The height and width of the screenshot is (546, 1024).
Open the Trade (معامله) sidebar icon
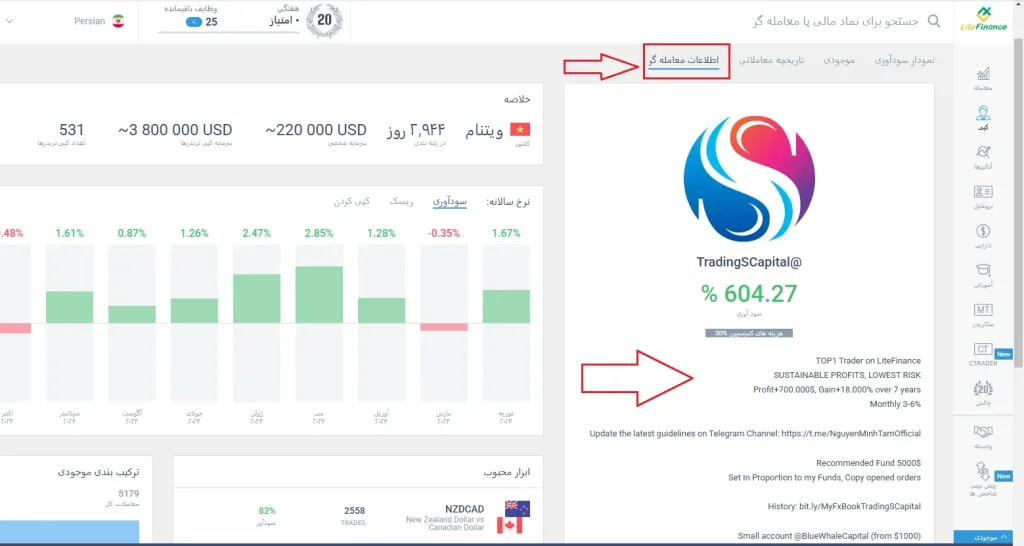[982, 78]
